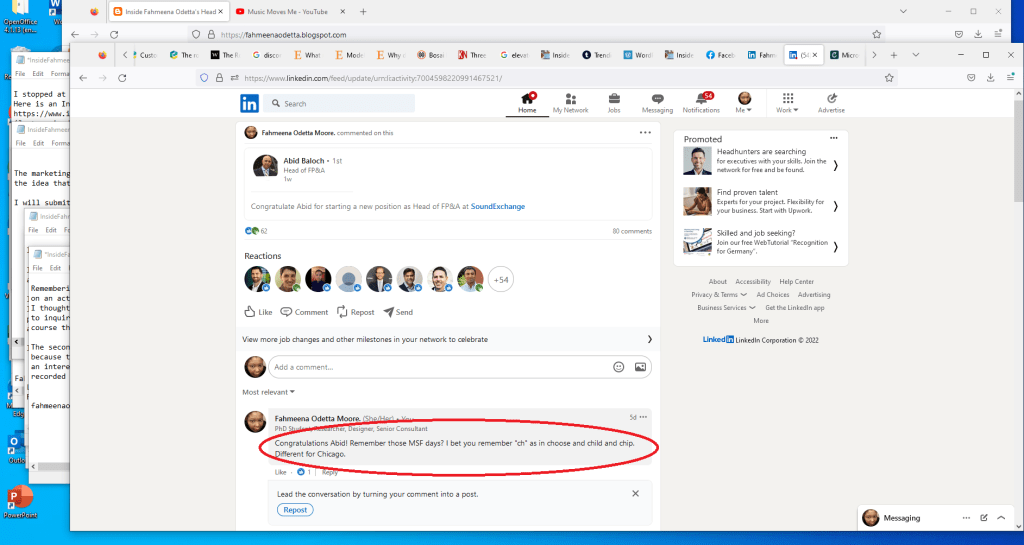
Task: Open 80 comments count
Action: coord(632,231)
